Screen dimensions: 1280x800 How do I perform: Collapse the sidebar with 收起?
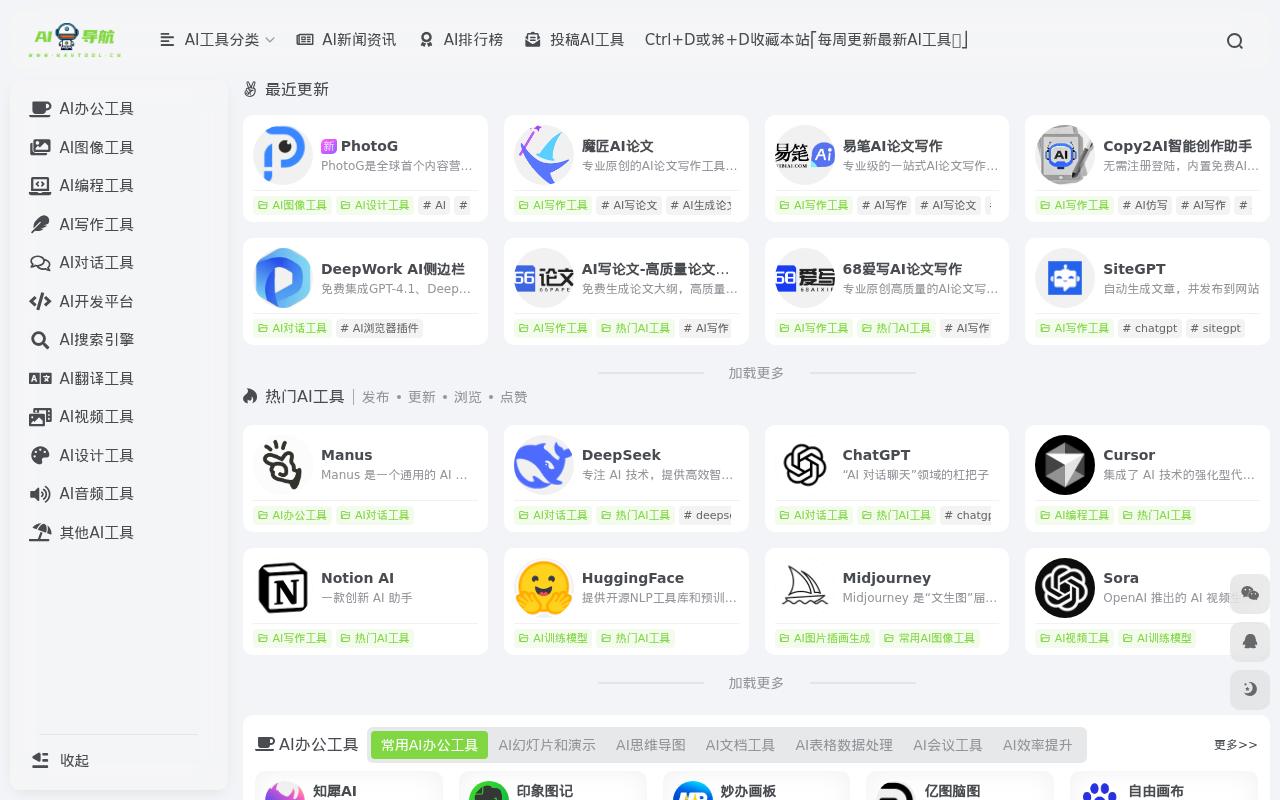click(x=60, y=760)
